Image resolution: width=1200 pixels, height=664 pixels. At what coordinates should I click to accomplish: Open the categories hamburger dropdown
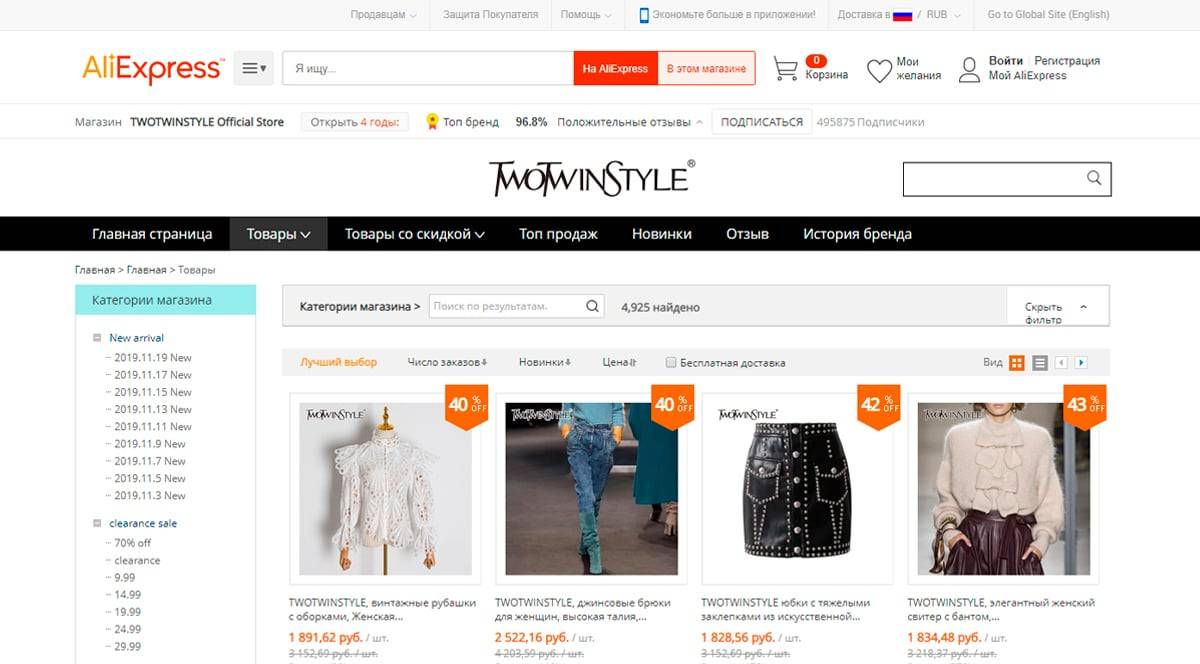coord(254,68)
